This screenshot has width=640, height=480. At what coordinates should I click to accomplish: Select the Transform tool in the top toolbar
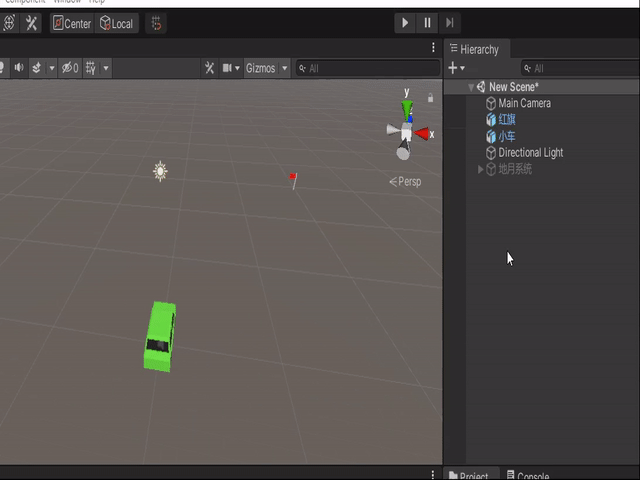tap(9, 23)
